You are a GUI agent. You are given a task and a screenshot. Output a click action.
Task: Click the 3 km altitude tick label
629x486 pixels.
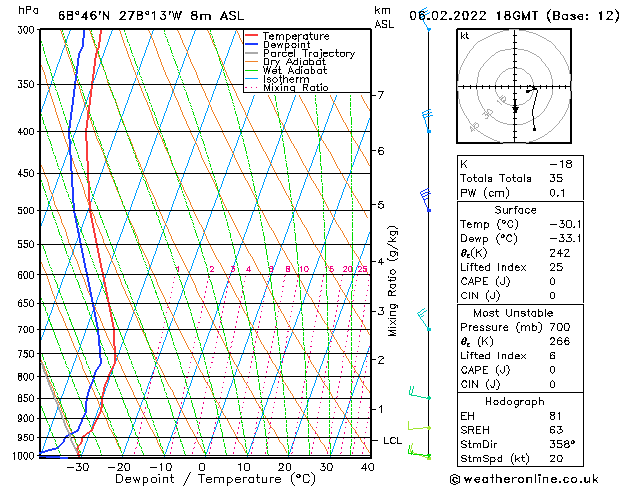pyautogui.click(x=381, y=311)
